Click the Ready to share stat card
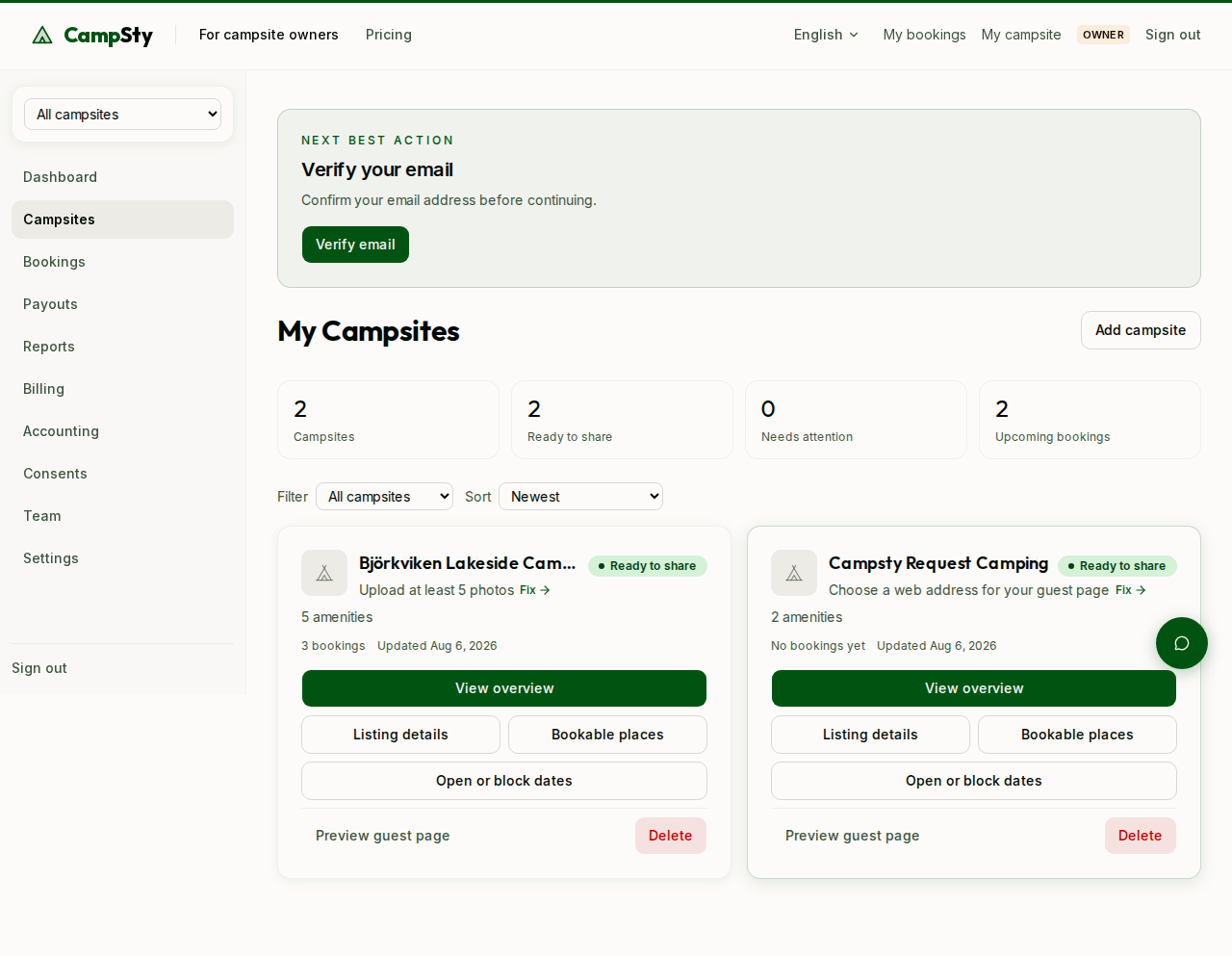This screenshot has width=1232, height=956. (x=622, y=420)
